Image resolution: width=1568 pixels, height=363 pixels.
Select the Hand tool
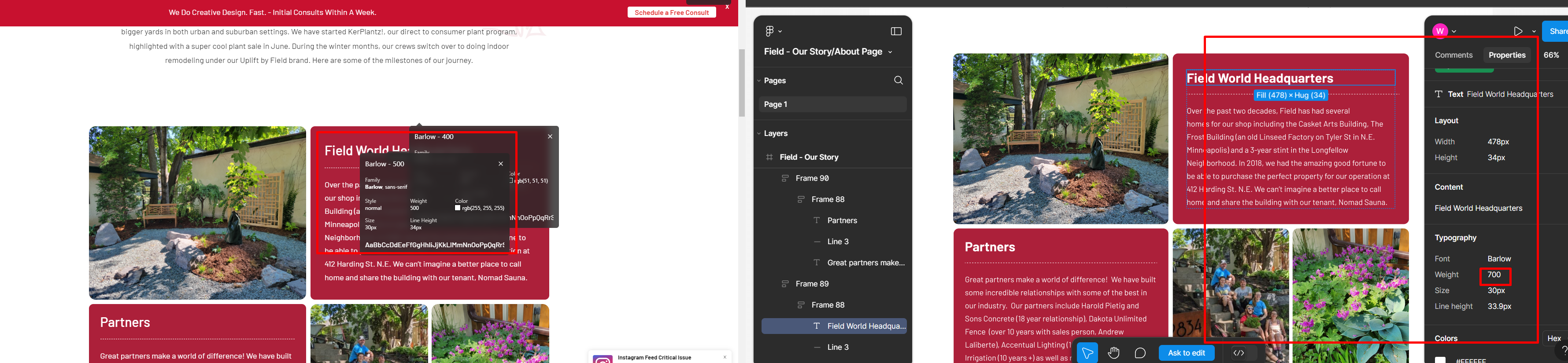pyautogui.click(x=1113, y=353)
